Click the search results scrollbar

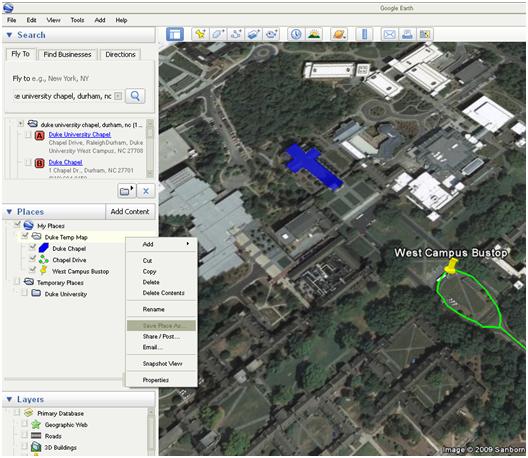tap(150, 148)
